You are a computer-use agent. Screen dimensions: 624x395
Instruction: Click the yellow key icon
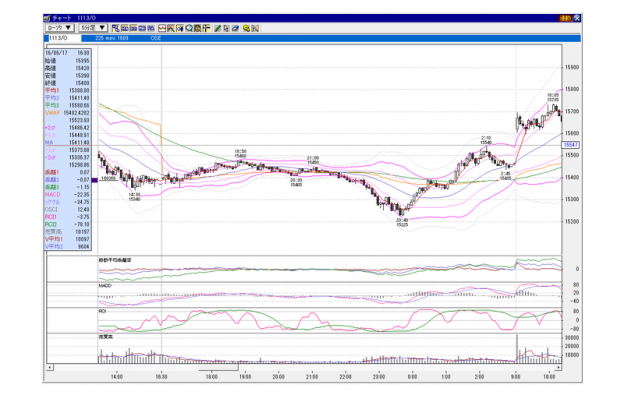pos(247,28)
